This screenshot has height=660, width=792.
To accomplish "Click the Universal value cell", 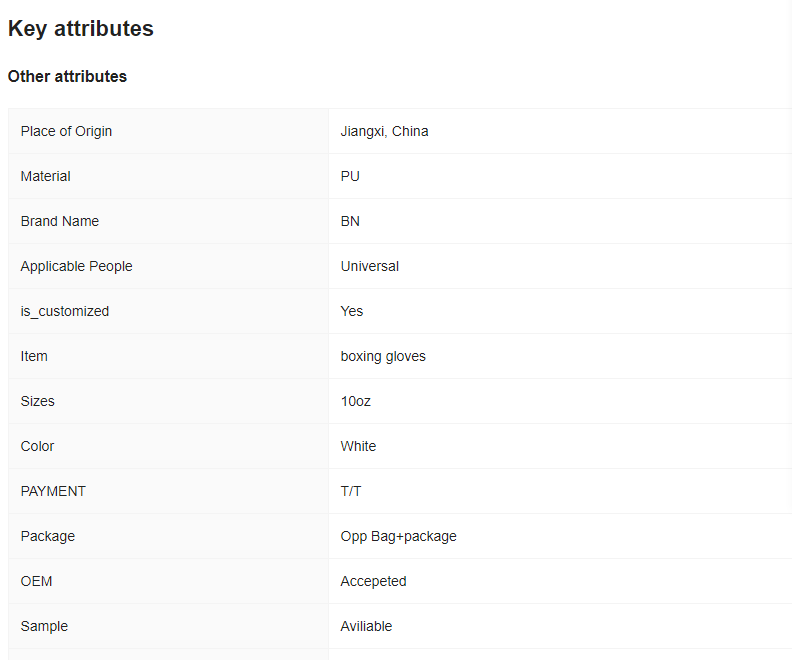I will tap(369, 266).
